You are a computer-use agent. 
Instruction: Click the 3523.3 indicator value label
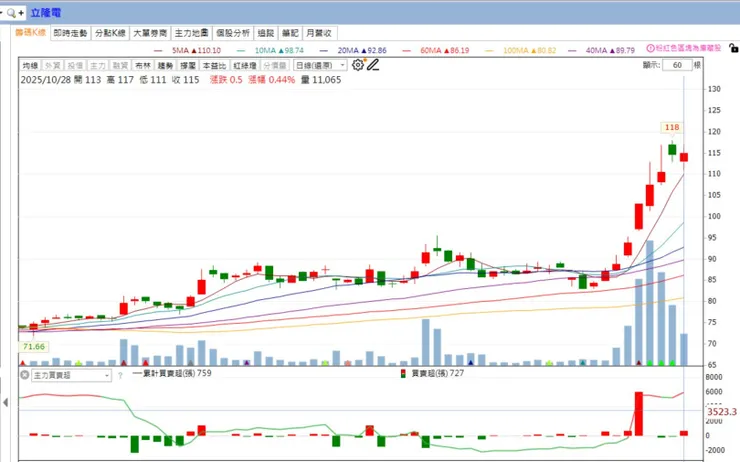point(722,412)
